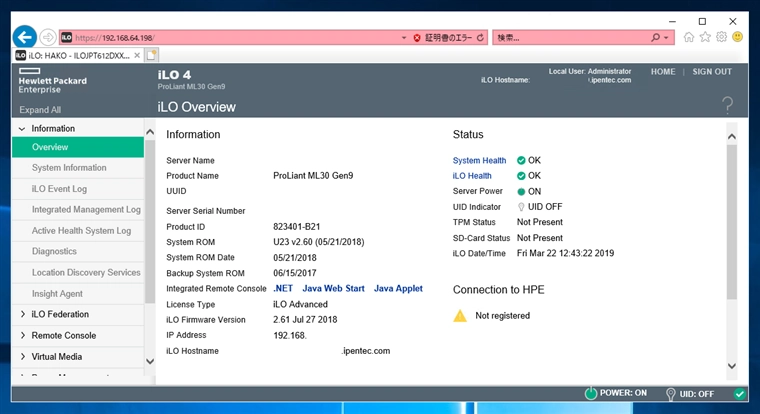This screenshot has width=760, height=414.
Task: Open Integrated Management Log
Action: (x=78, y=209)
